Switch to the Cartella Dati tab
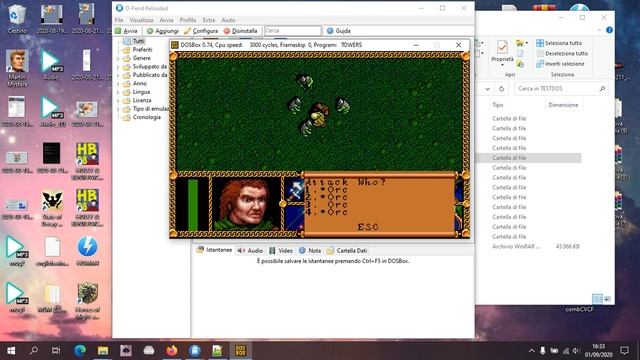640x360 pixels. pyautogui.click(x=347, y=251)
